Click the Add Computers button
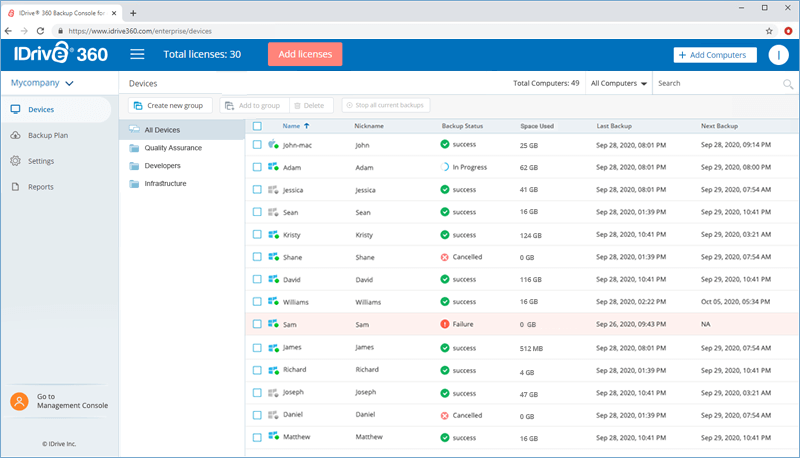The height and width of the screenshot is (458, 800). click(715, 55)
